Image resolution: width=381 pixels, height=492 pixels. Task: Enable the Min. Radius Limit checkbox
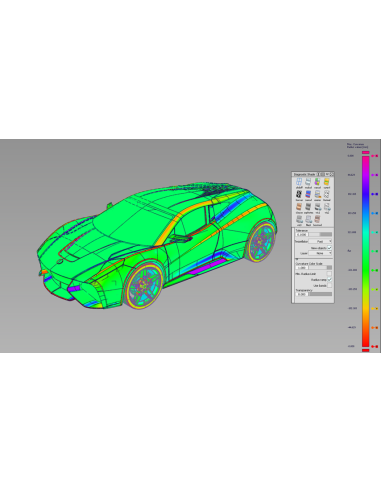pos(329,274)
